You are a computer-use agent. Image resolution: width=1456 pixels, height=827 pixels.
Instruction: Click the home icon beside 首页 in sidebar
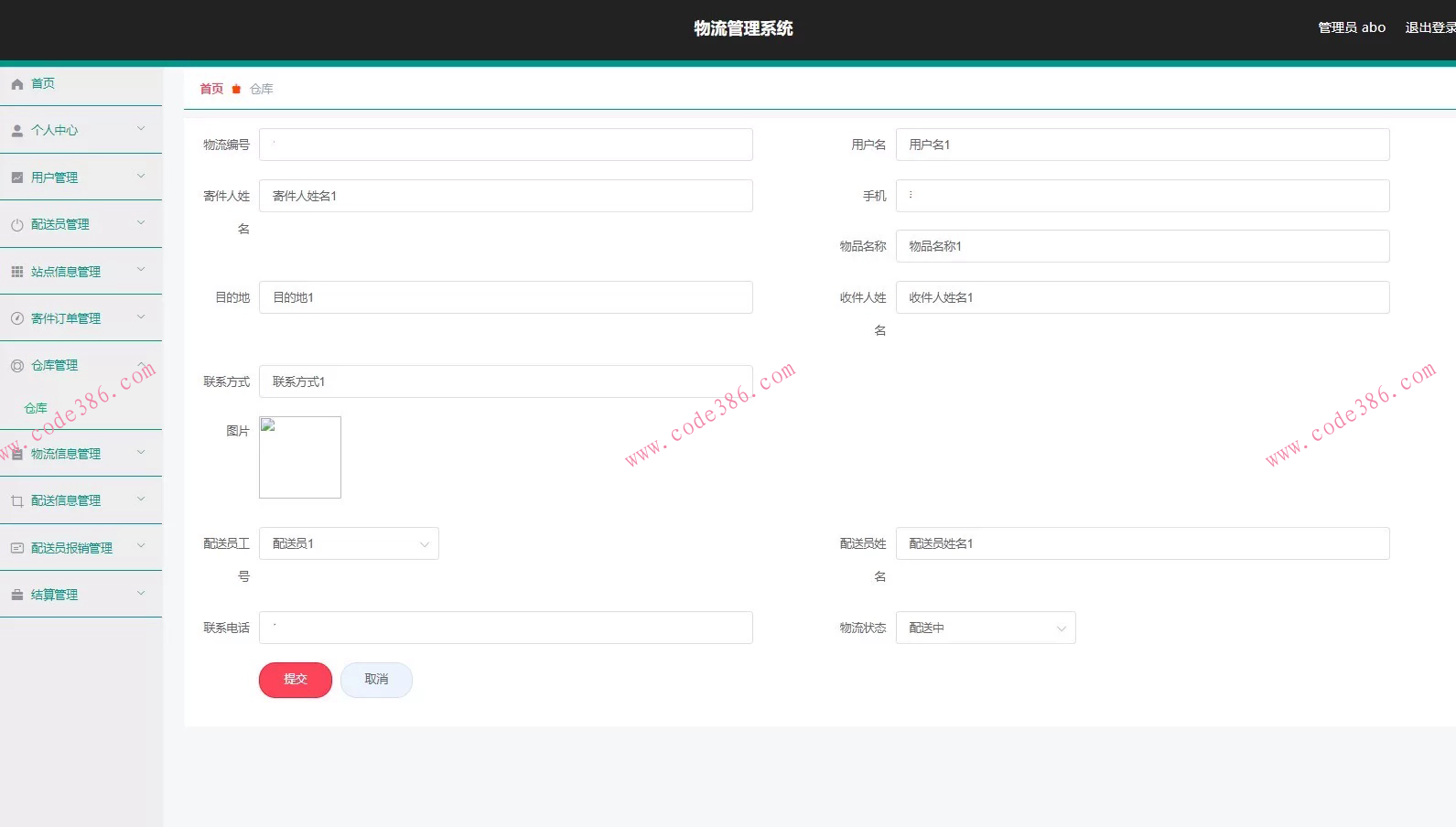(17, 84)
